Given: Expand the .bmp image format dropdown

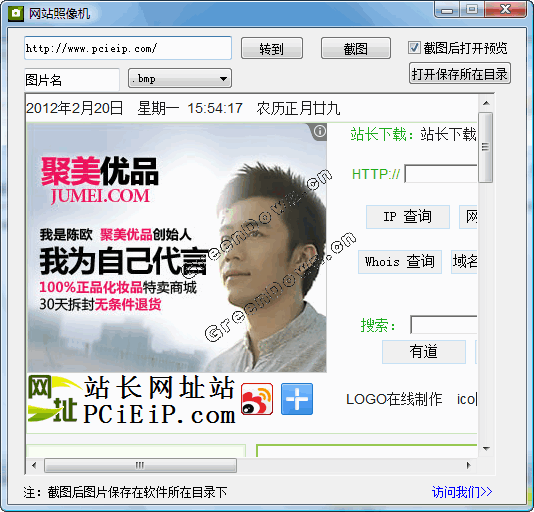Looking at the screenshot, I should pyautogui.click(x=180, y=78).
